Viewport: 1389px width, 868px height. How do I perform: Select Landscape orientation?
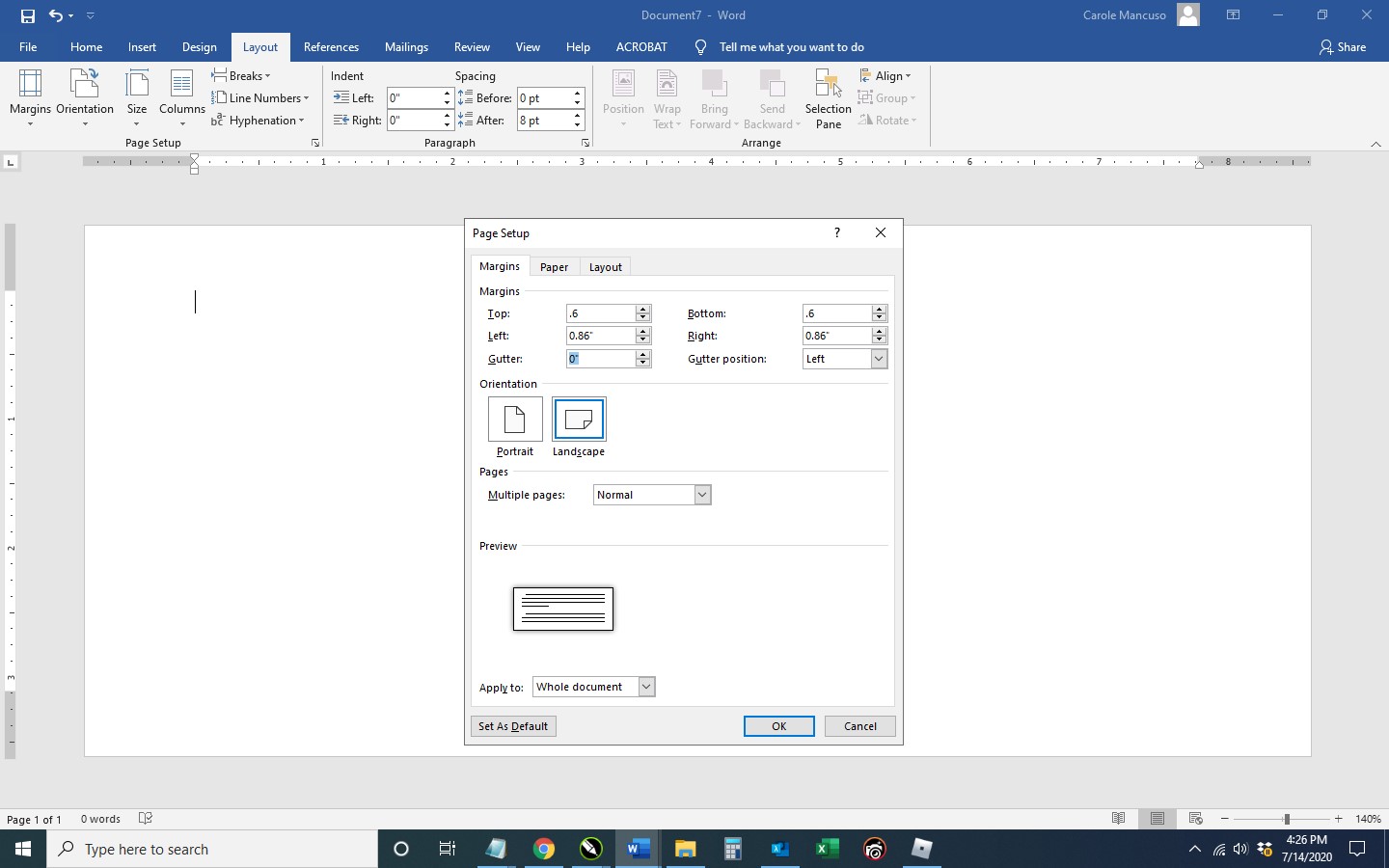579,421
